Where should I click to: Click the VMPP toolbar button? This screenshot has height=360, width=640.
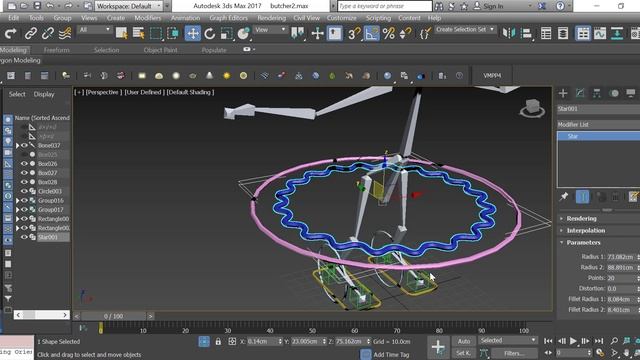492,76
